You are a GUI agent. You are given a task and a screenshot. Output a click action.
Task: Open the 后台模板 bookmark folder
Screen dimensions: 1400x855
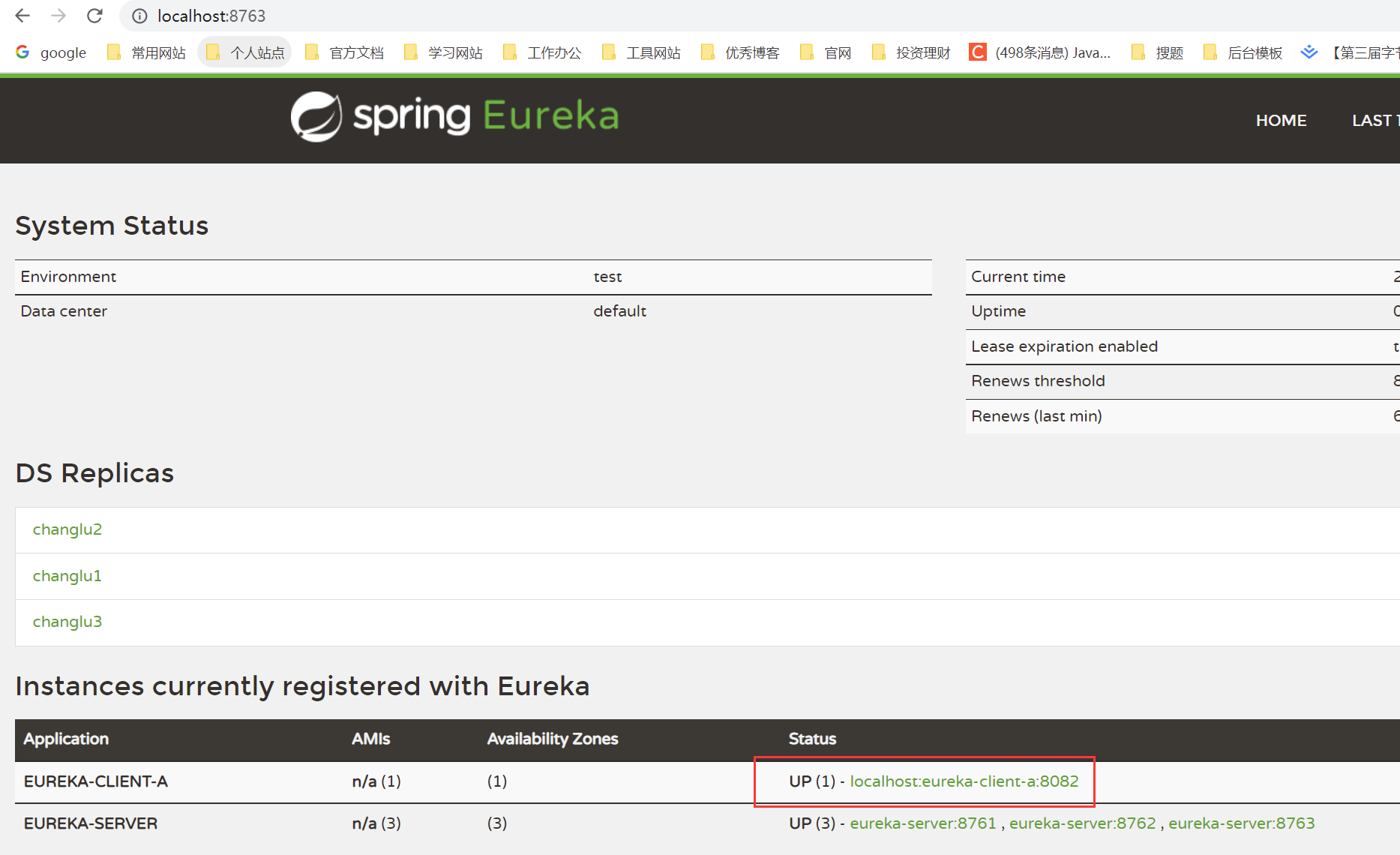click(1243, 52)
